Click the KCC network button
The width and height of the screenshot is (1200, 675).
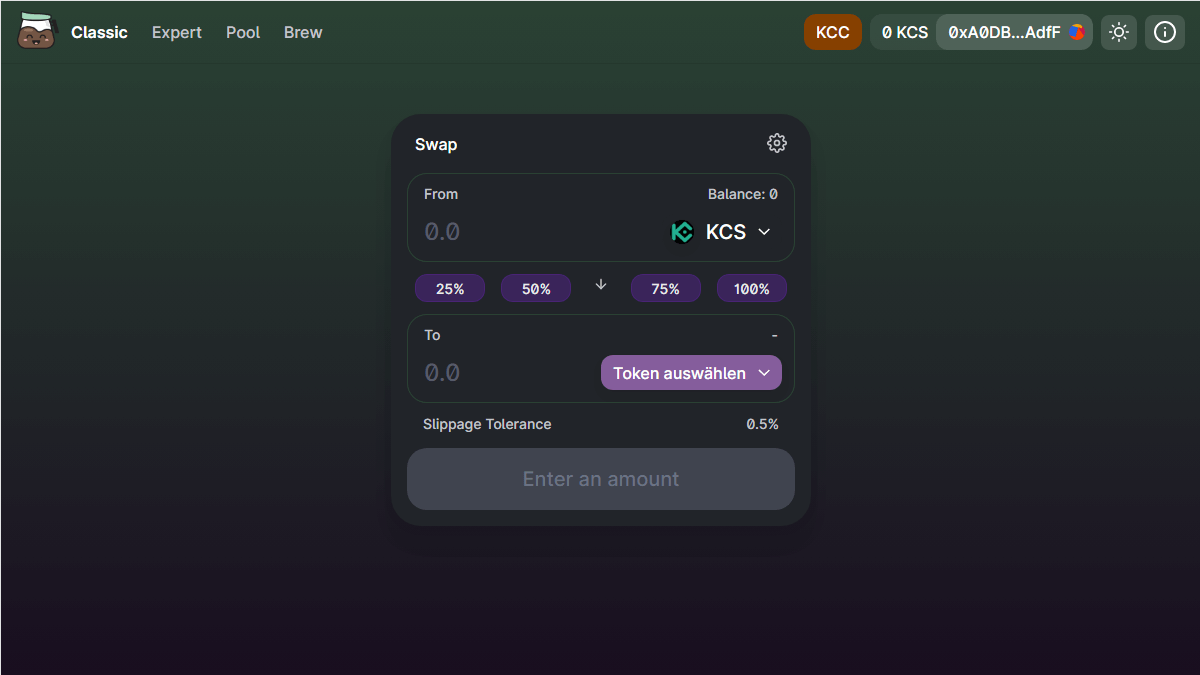tap(833, 32)
